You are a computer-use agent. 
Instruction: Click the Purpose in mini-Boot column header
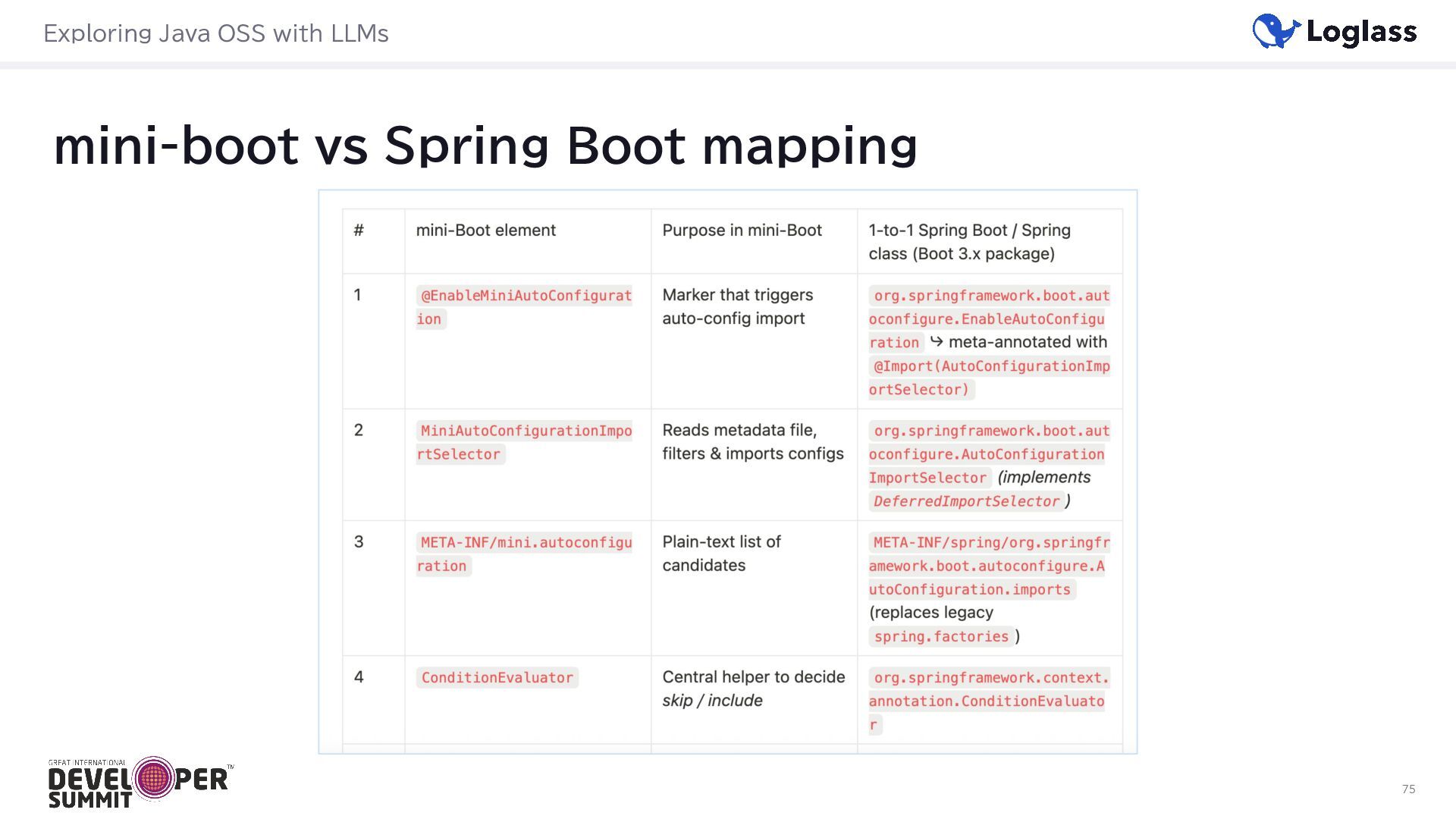(x=742, y=231)
